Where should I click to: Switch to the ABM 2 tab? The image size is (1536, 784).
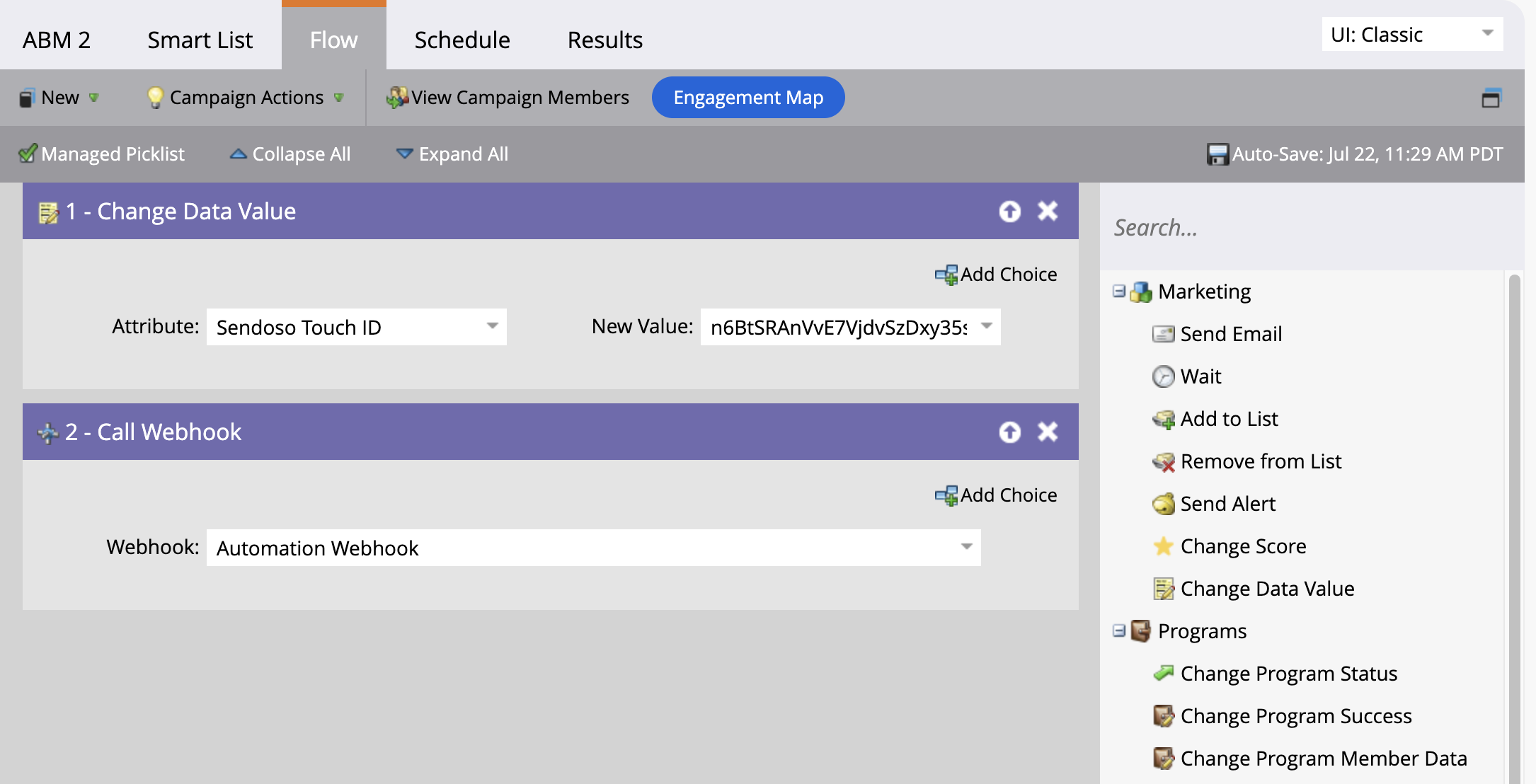[x=57, y=40]
